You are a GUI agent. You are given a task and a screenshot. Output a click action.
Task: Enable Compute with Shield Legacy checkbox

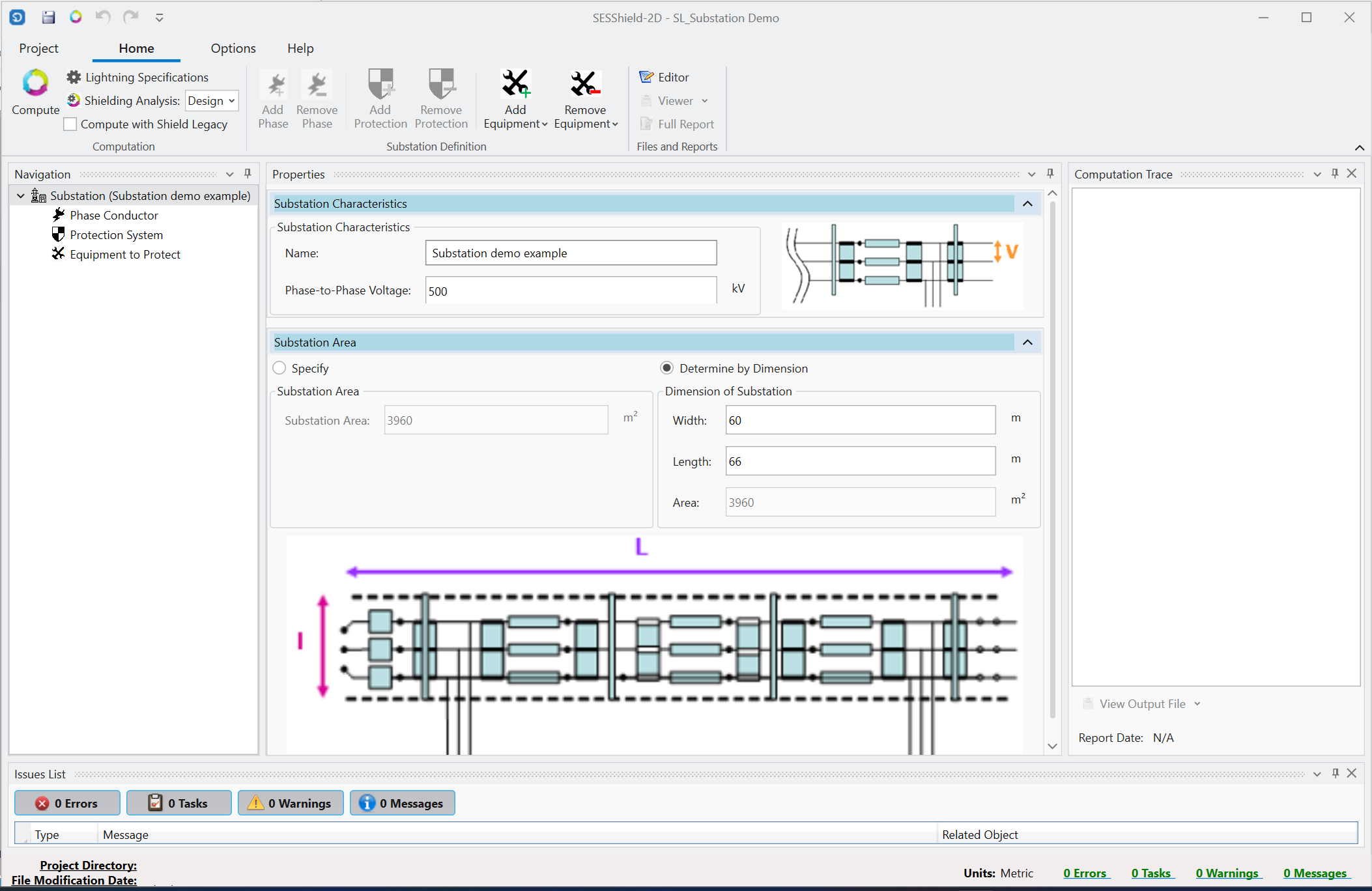coord(70,124)
